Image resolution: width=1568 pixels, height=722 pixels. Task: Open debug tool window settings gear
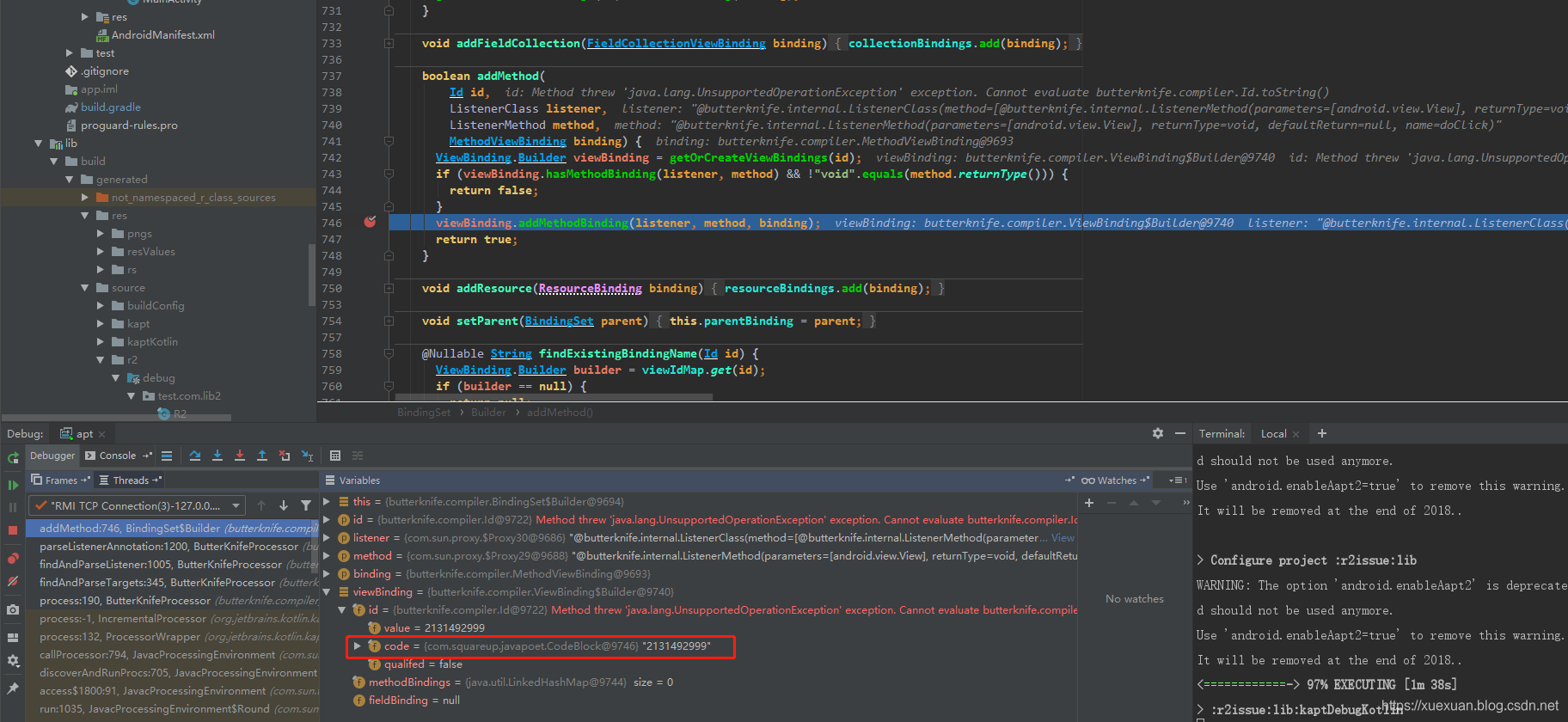(x=1158, y=433)
